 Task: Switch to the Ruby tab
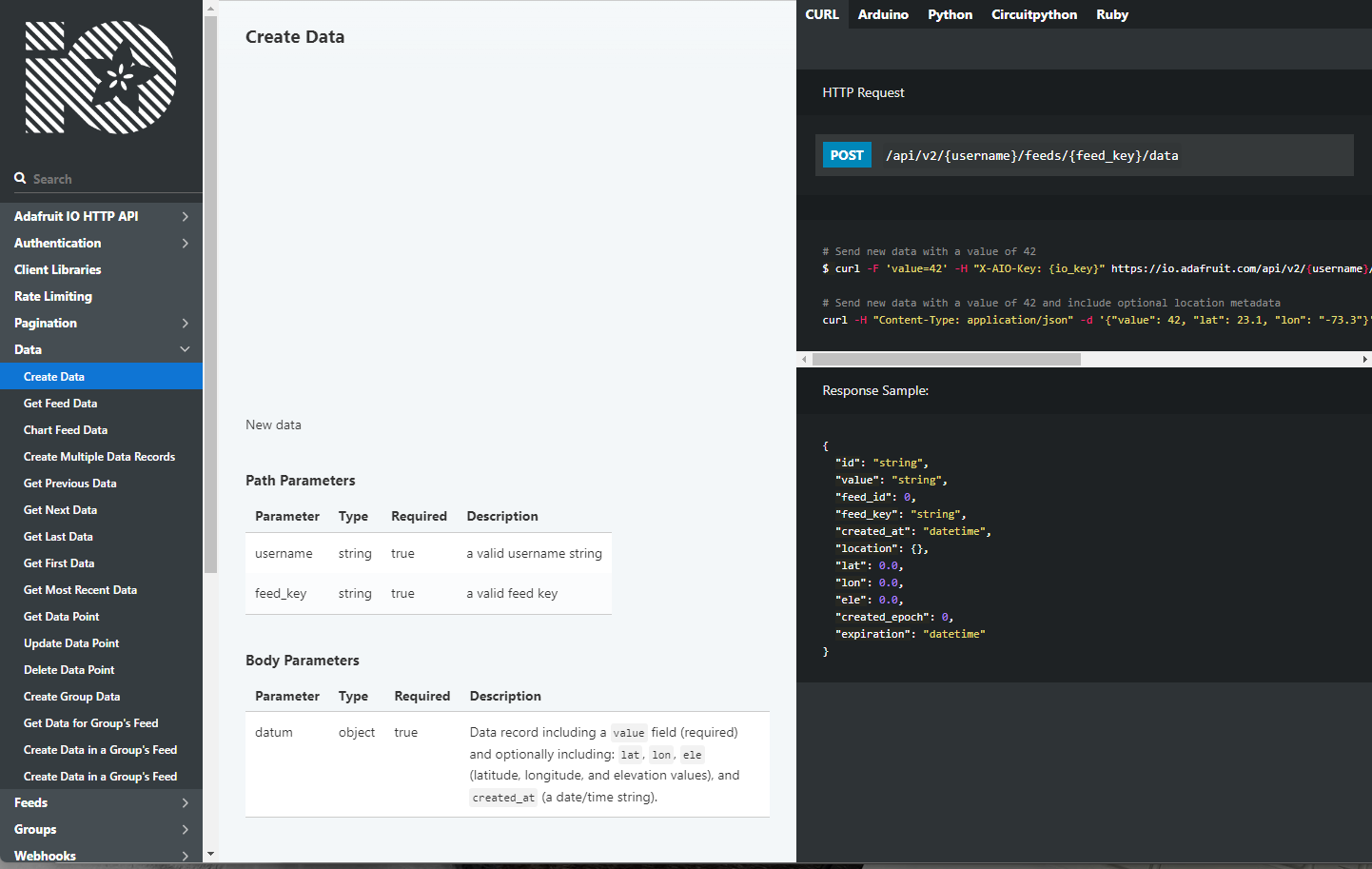1112,14
